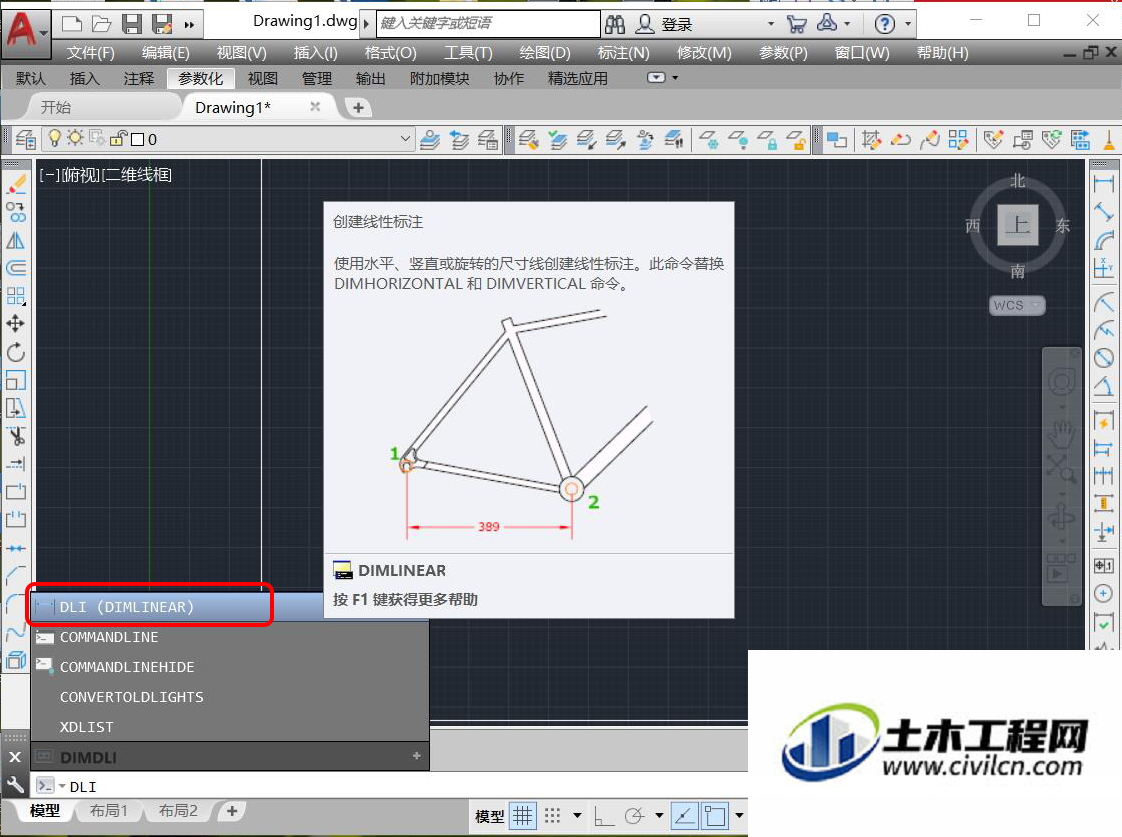This screenshot has width=1122, height=837.
Task: Activate the Scale tool
Action: [16, 380]
